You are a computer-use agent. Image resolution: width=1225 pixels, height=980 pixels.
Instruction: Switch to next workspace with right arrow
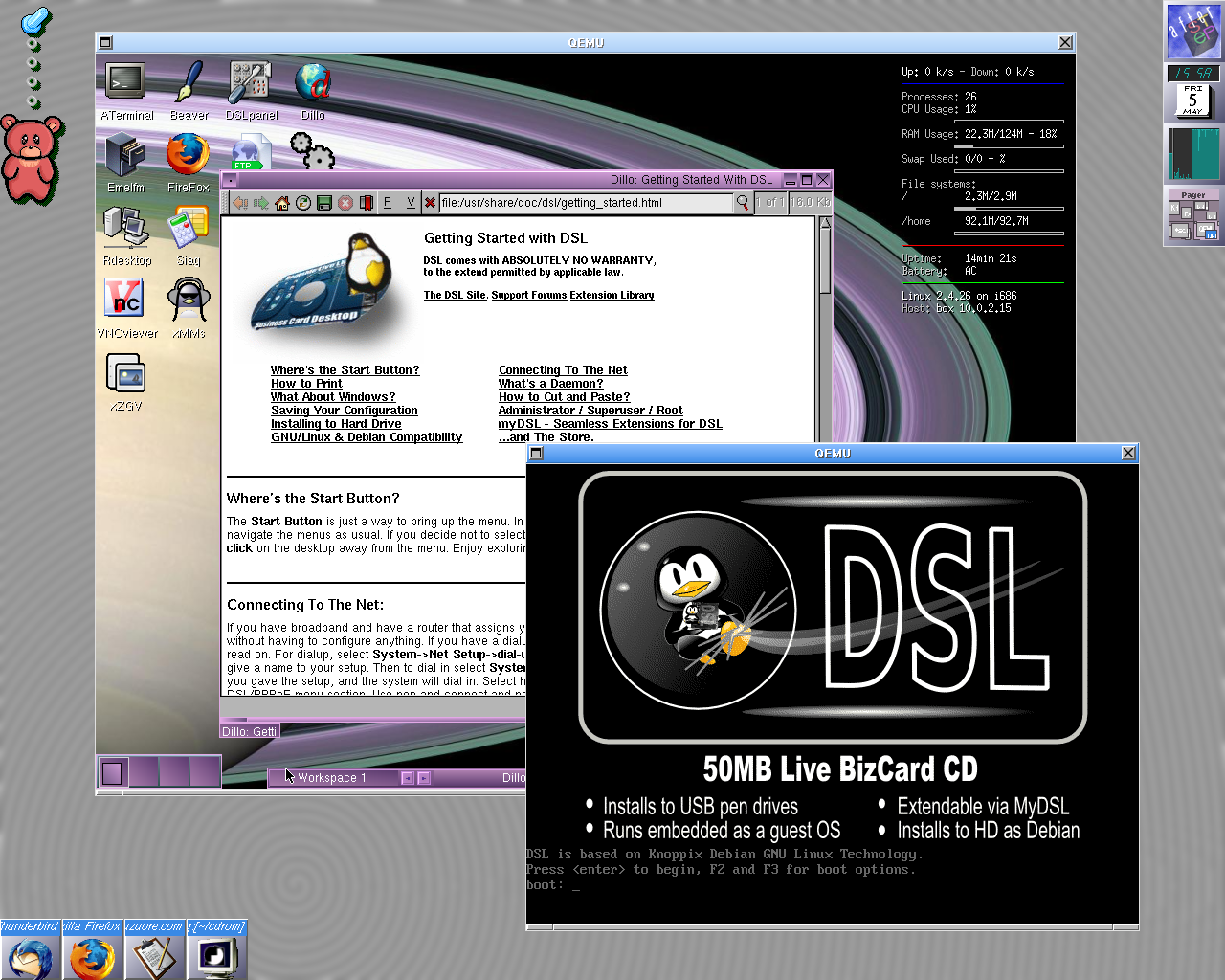tap(424, 778)
